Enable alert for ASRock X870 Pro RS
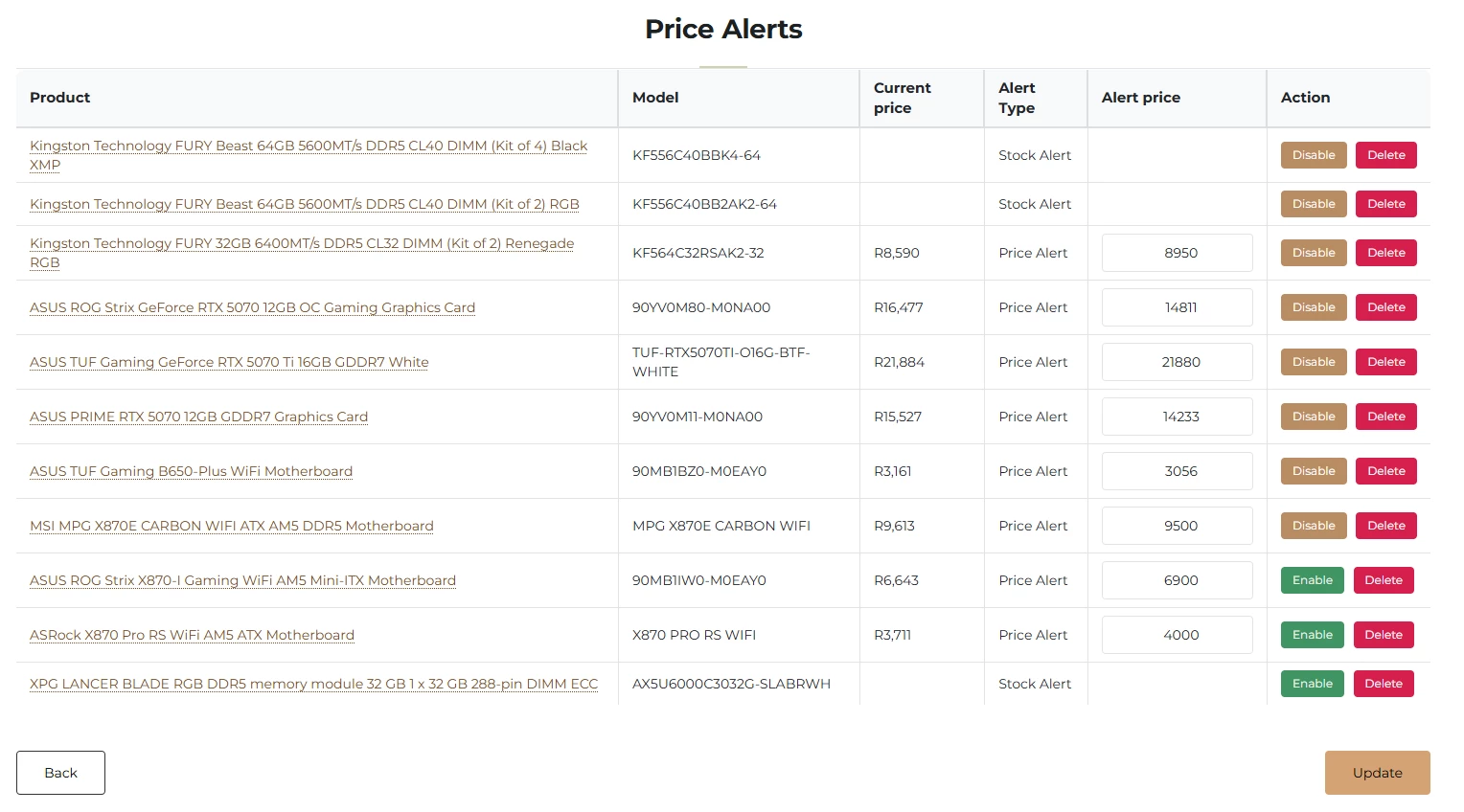 coord(1313,635)
